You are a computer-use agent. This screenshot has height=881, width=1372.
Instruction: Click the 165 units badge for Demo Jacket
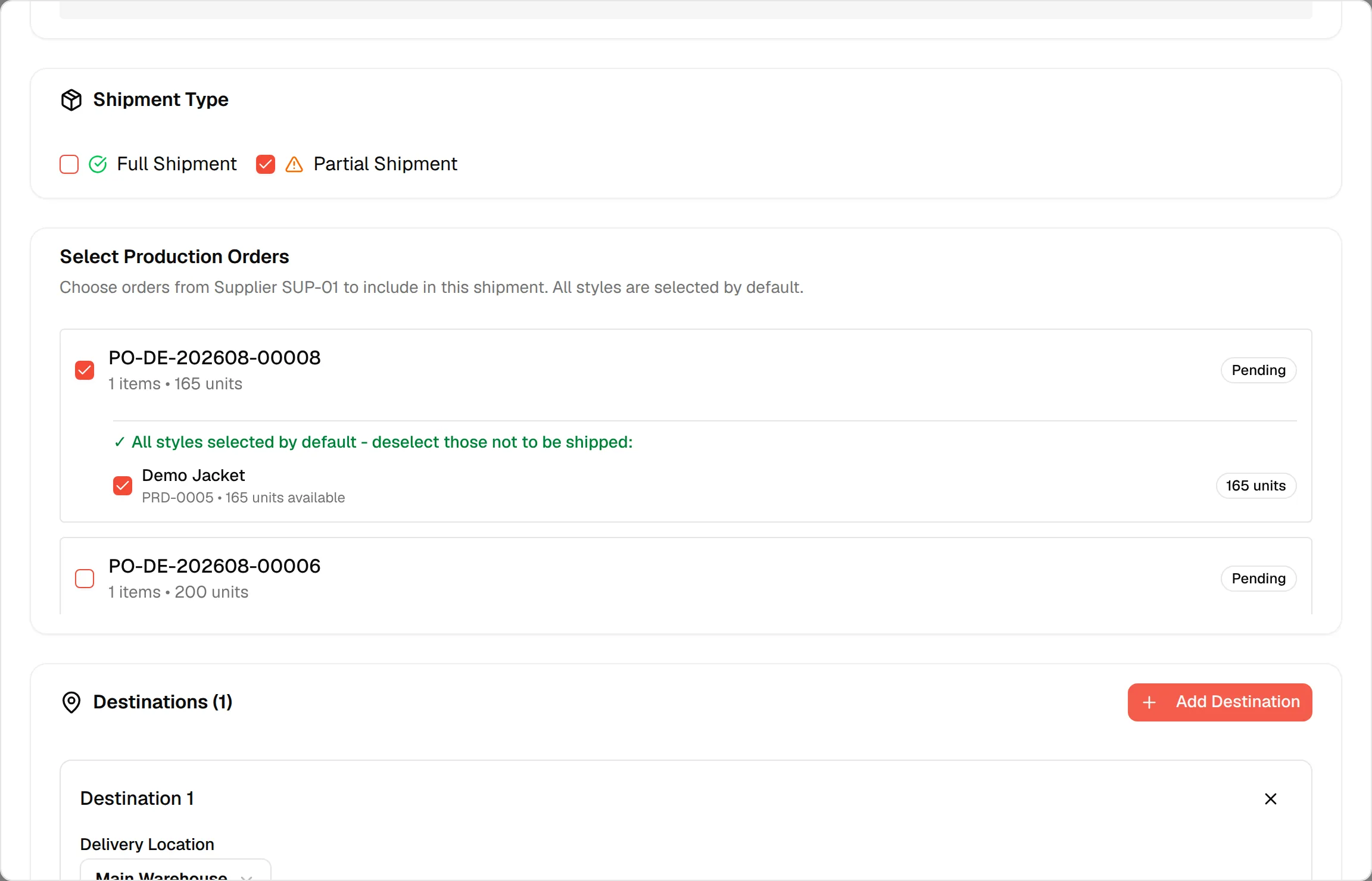1256,486
